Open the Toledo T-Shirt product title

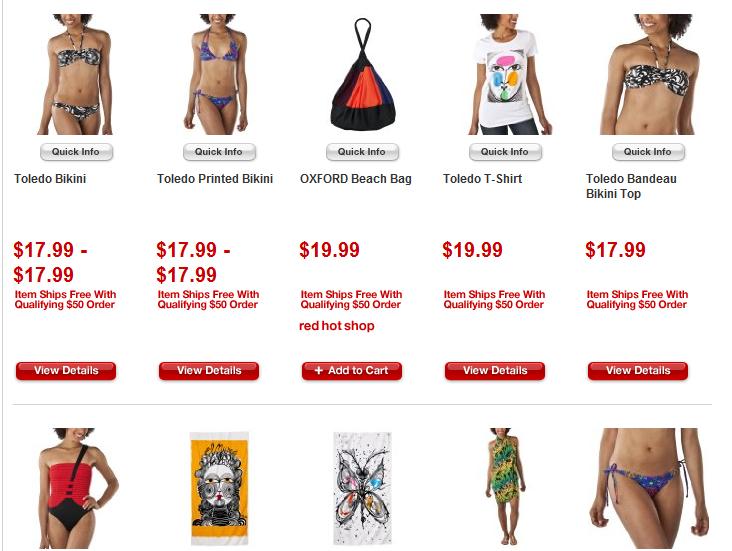(482, 179)
